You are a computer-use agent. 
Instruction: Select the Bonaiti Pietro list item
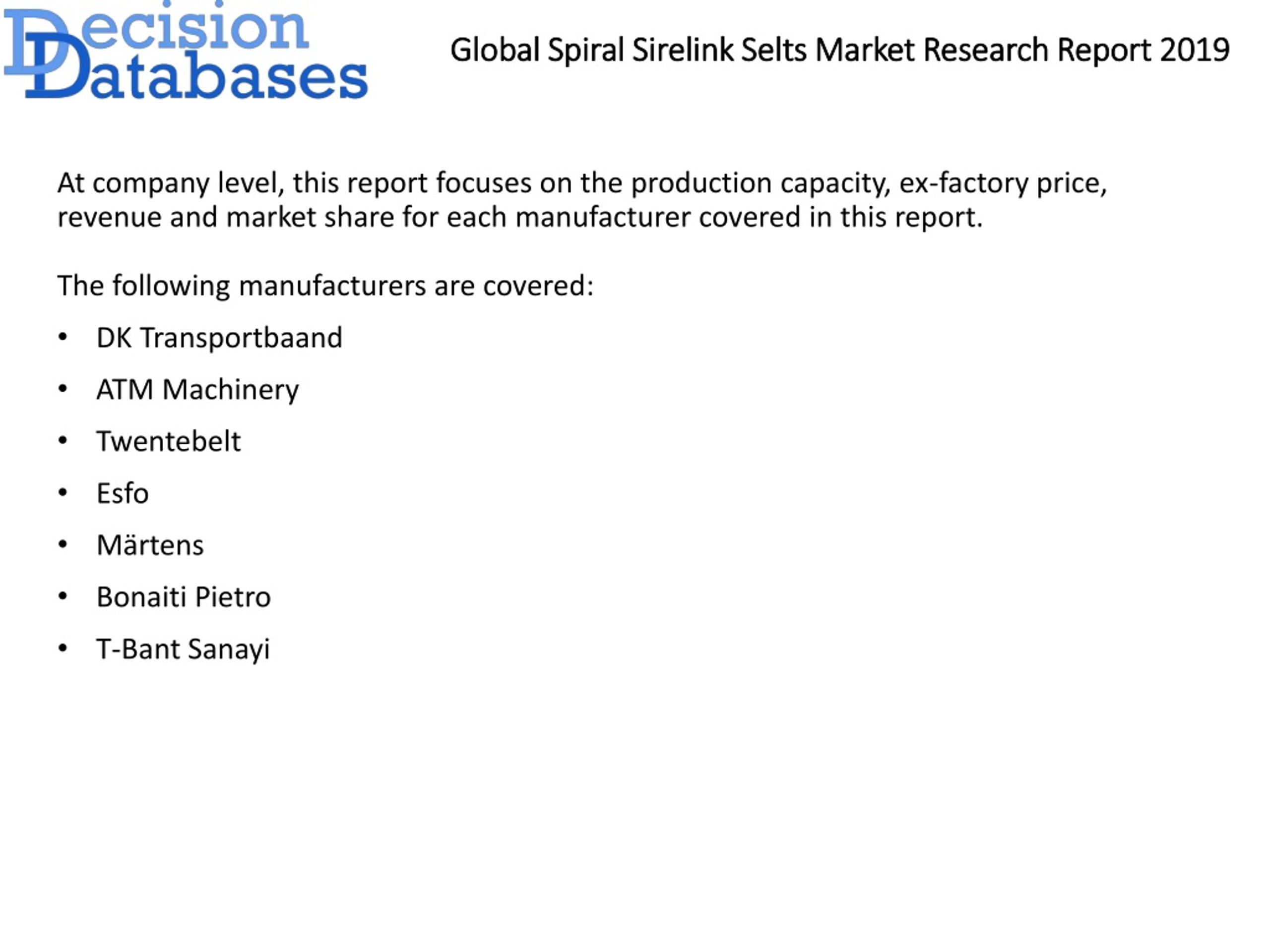click(x=183, y=597)
